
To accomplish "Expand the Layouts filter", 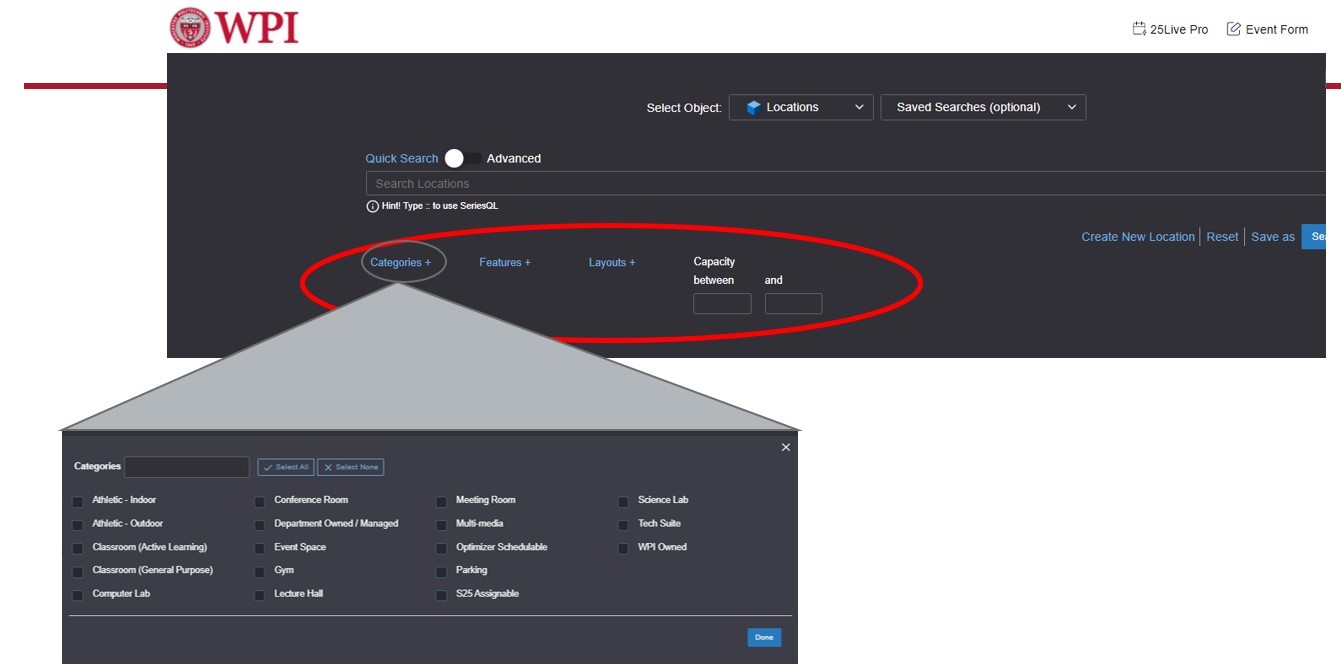I will [611, 262].
